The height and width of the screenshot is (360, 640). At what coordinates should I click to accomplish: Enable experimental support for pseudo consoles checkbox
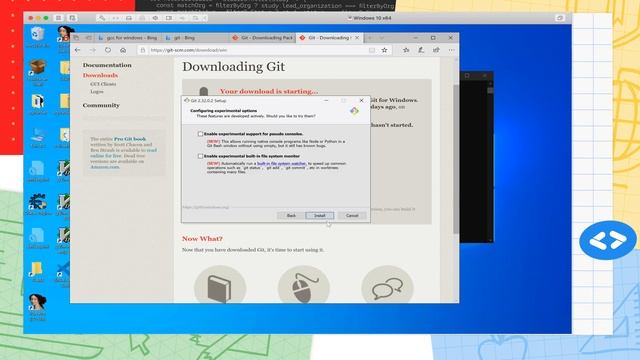click(x=200, y=134)
